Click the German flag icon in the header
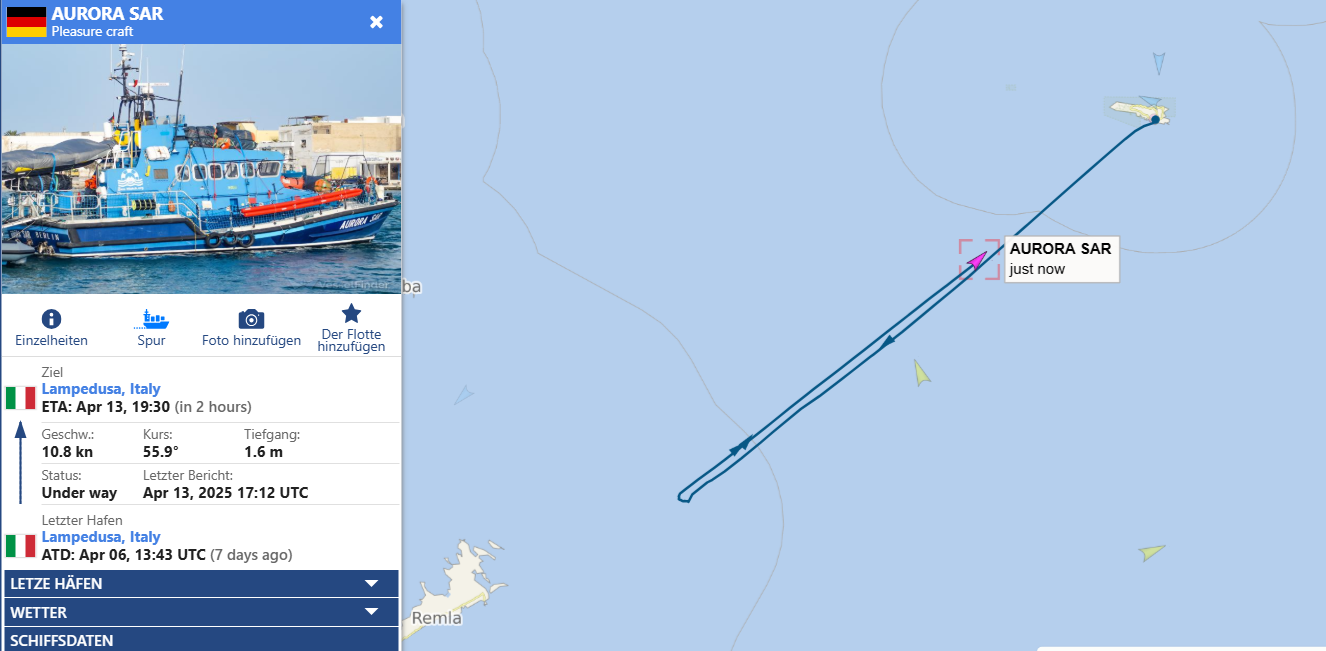Image resolution: width=1326 pixels, height=651 pixels. point(26,22)
